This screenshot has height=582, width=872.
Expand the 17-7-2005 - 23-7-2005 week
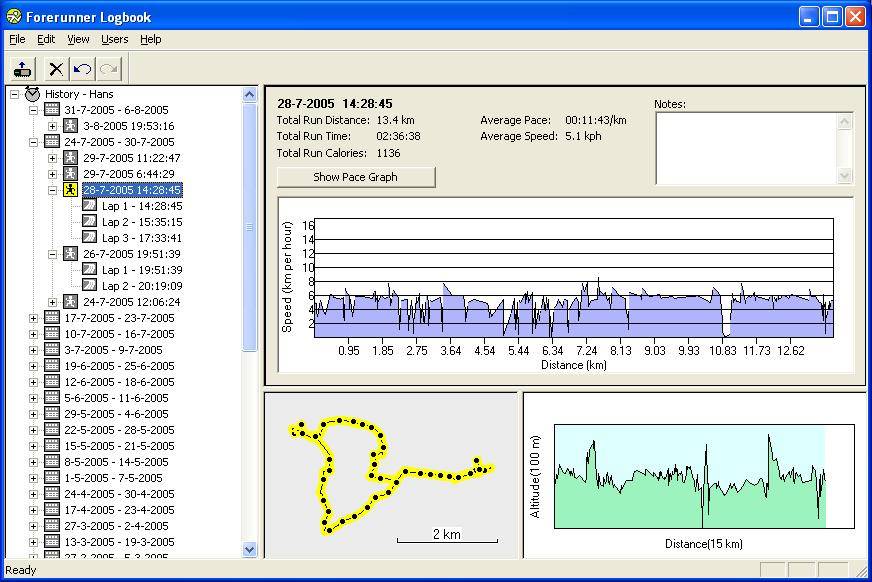click(x=33, y=319)
